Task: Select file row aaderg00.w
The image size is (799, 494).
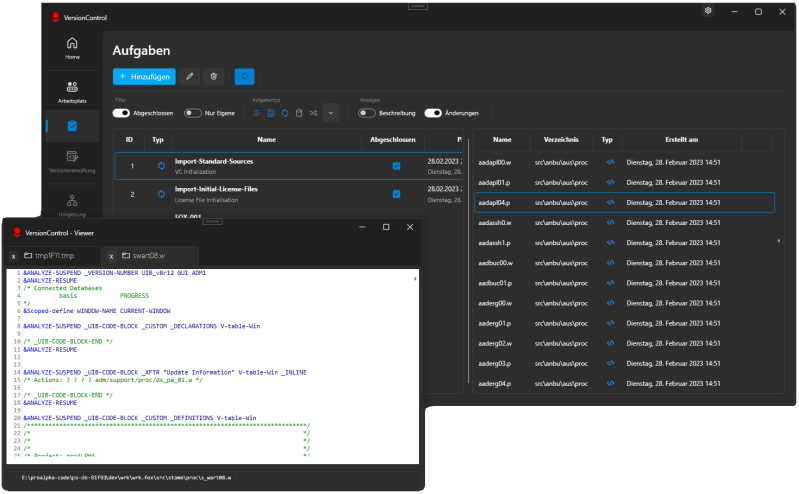Action: point(624,303)
